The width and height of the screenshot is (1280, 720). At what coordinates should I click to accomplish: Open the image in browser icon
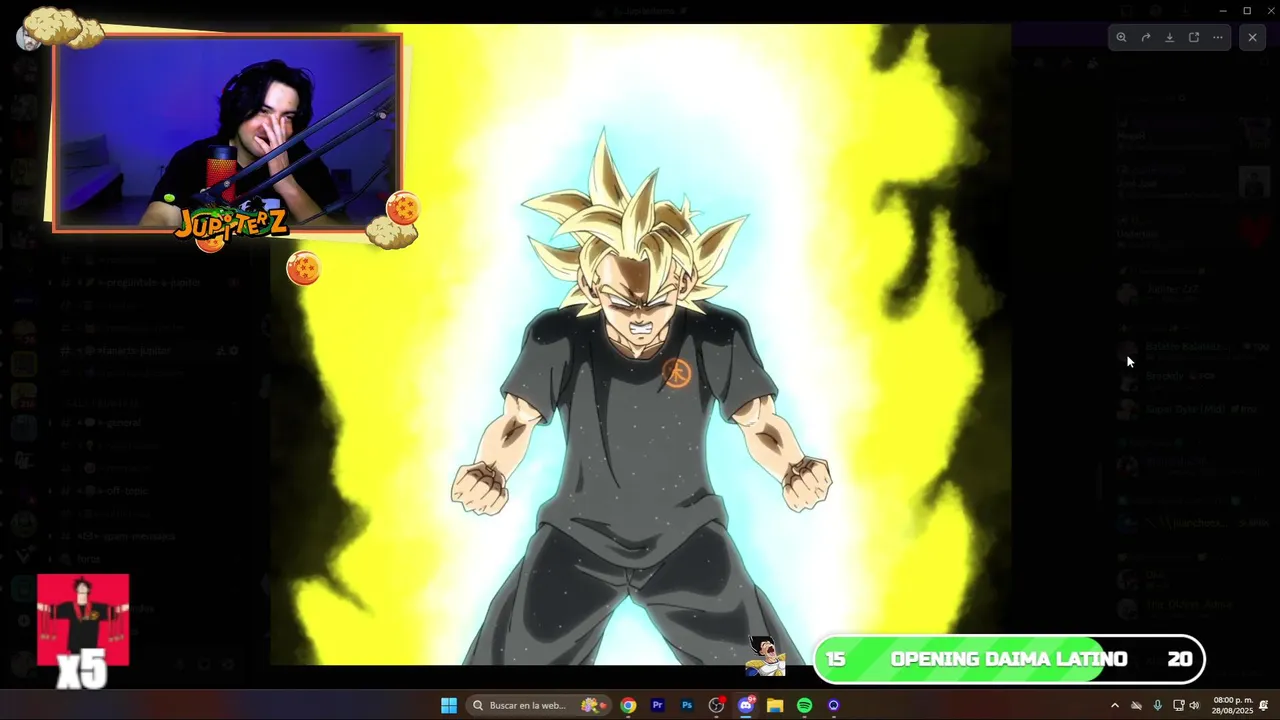(x=1193, y=37)
